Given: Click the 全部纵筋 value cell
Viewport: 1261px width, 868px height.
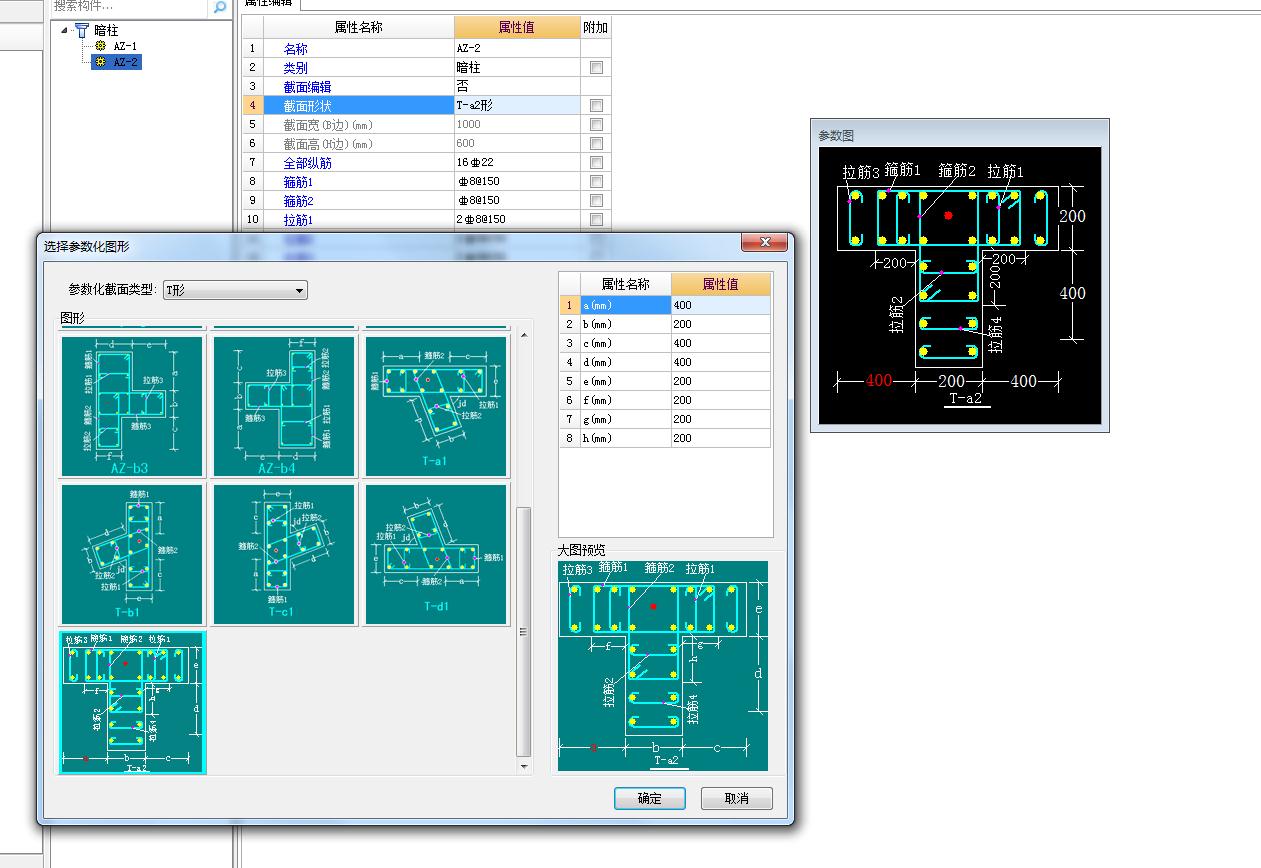Looking at the screenshot, I should 516,162.
